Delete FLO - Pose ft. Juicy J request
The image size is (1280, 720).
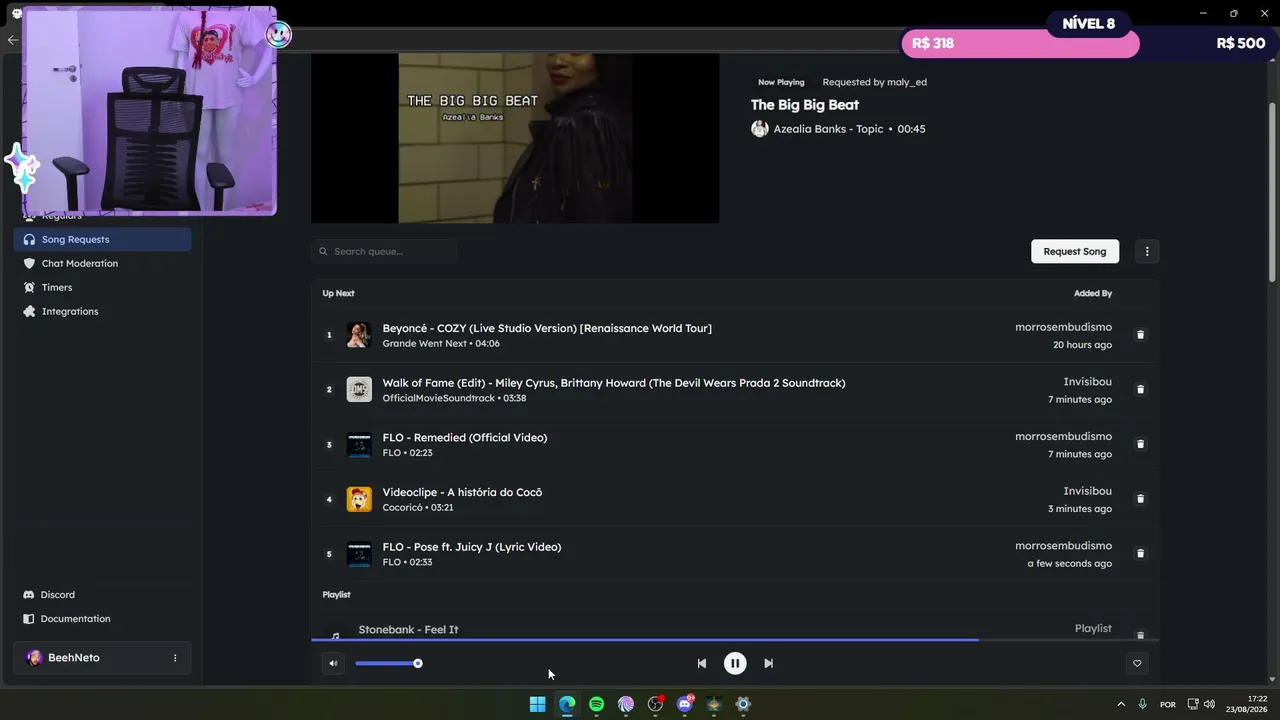[1140, 553]
